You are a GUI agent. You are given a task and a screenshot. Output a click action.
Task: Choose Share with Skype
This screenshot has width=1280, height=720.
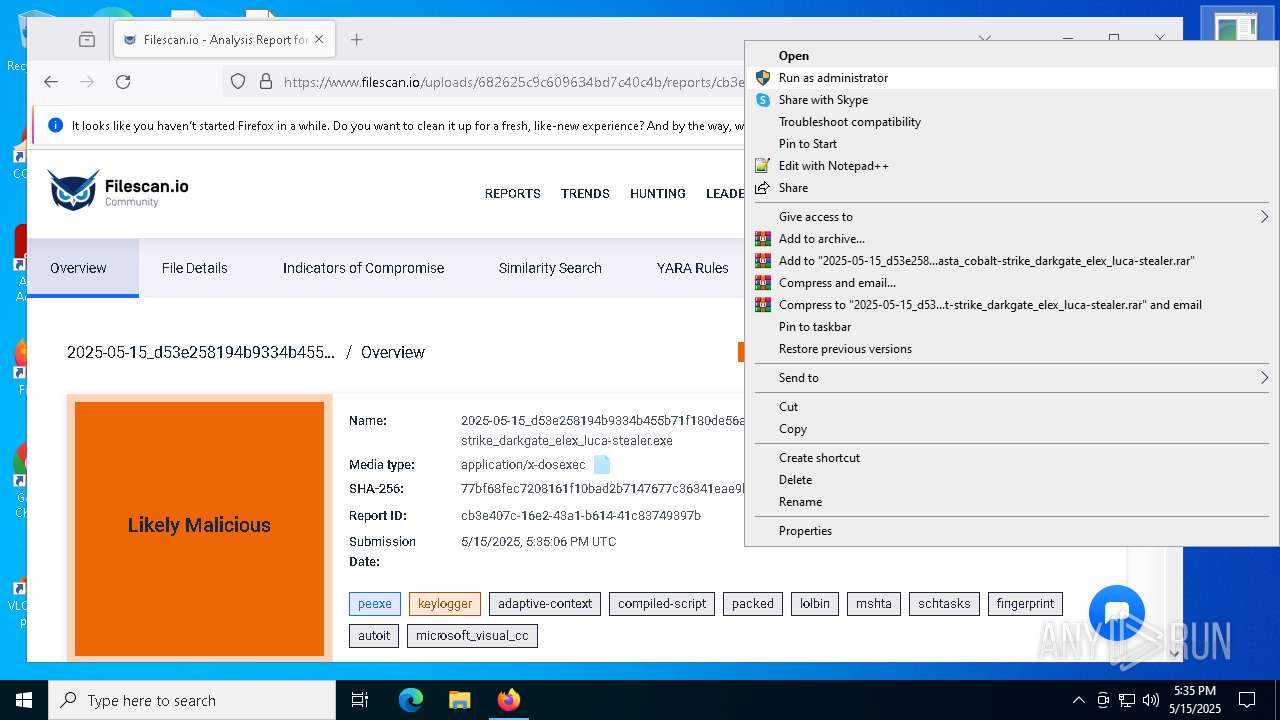click(1012, 99)
